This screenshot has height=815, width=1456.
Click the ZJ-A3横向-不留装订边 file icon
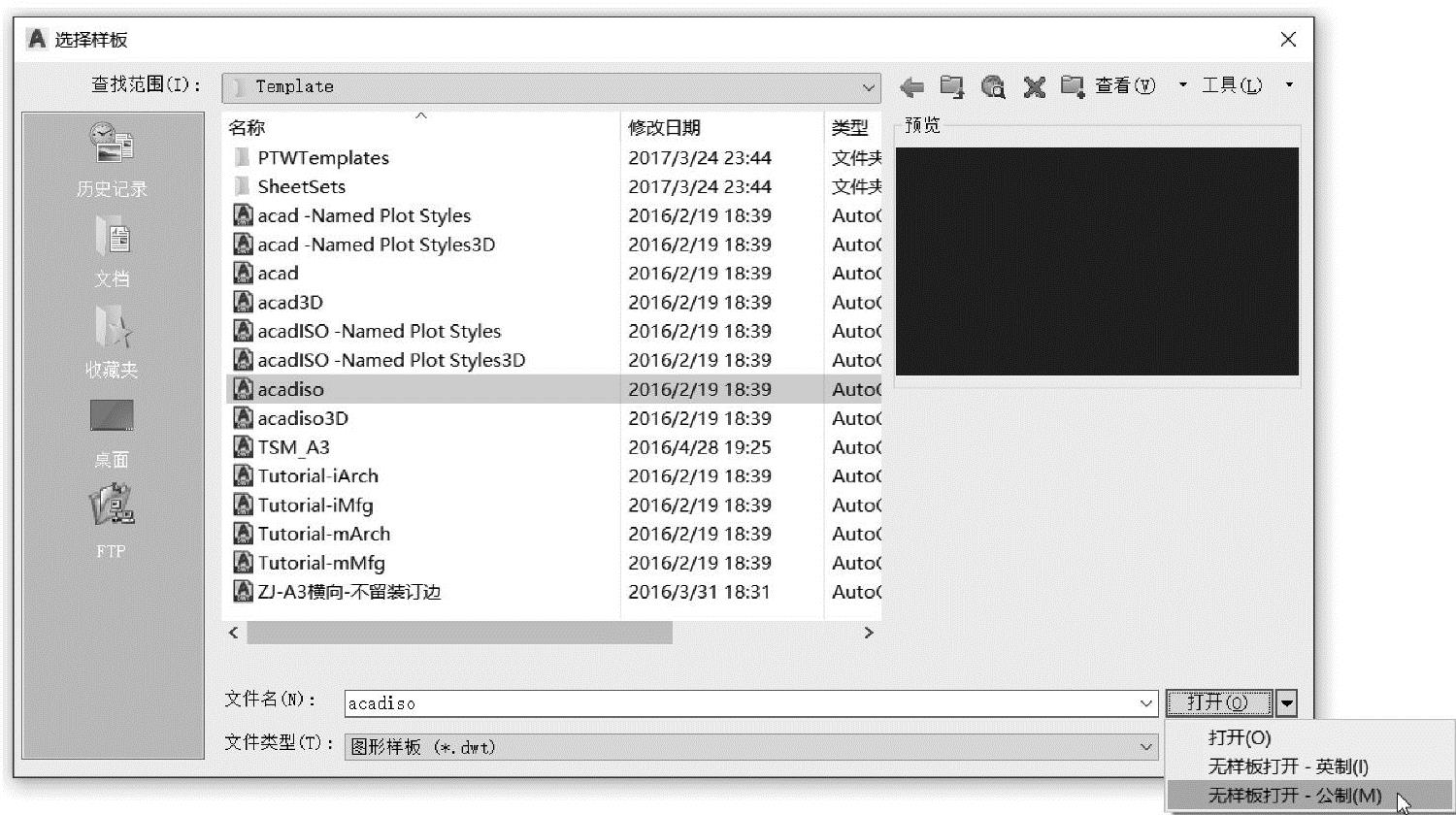(244, 592)
